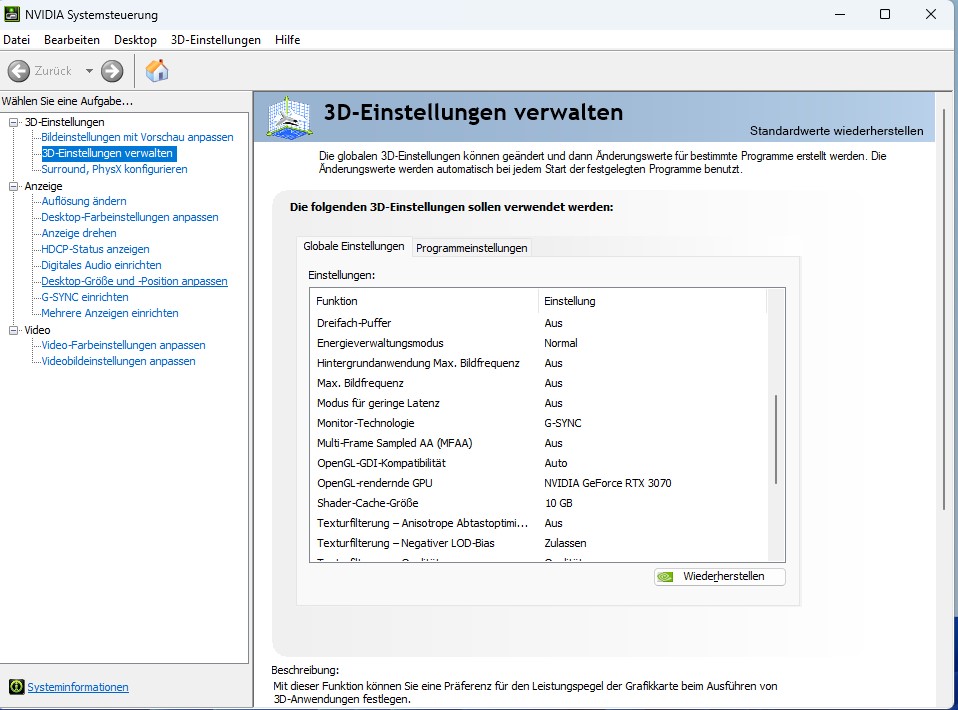Click the 10 GB Shader-Cache value
958x710 pixels.
point(558,503)
